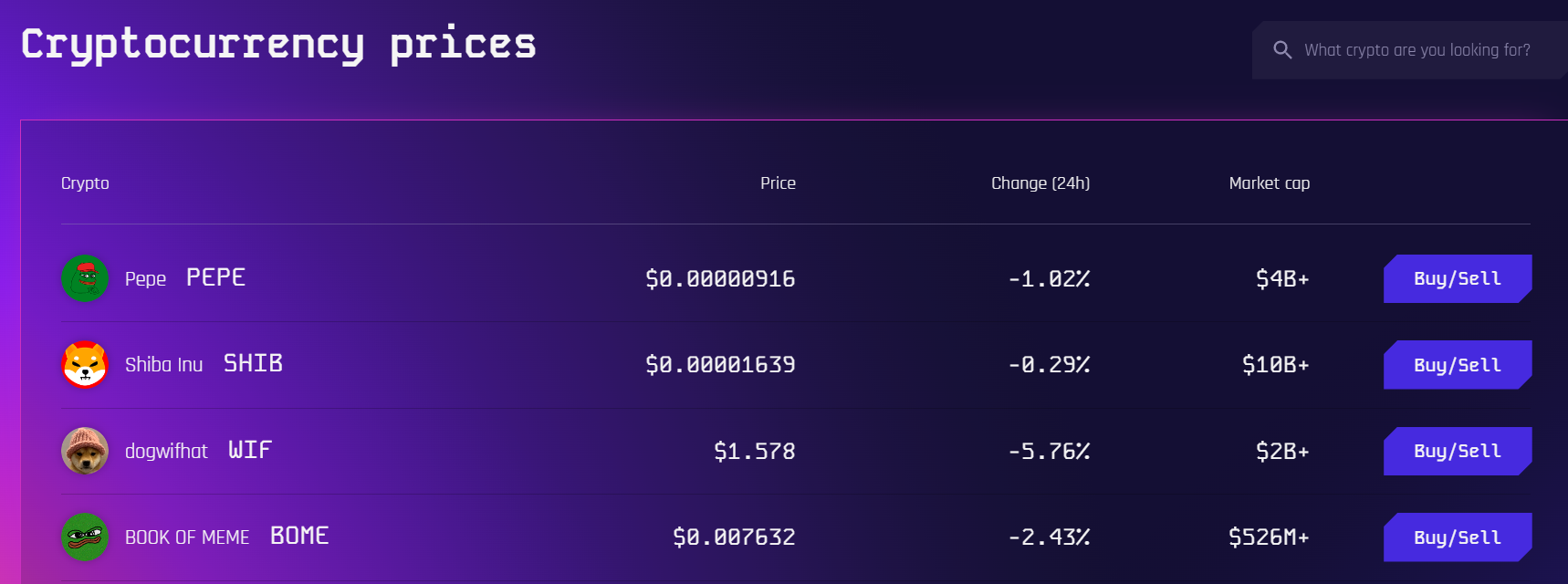Open Buy/Sell for BOOK OF MEME
The image size is (1568, 584).
(1458, 537)
